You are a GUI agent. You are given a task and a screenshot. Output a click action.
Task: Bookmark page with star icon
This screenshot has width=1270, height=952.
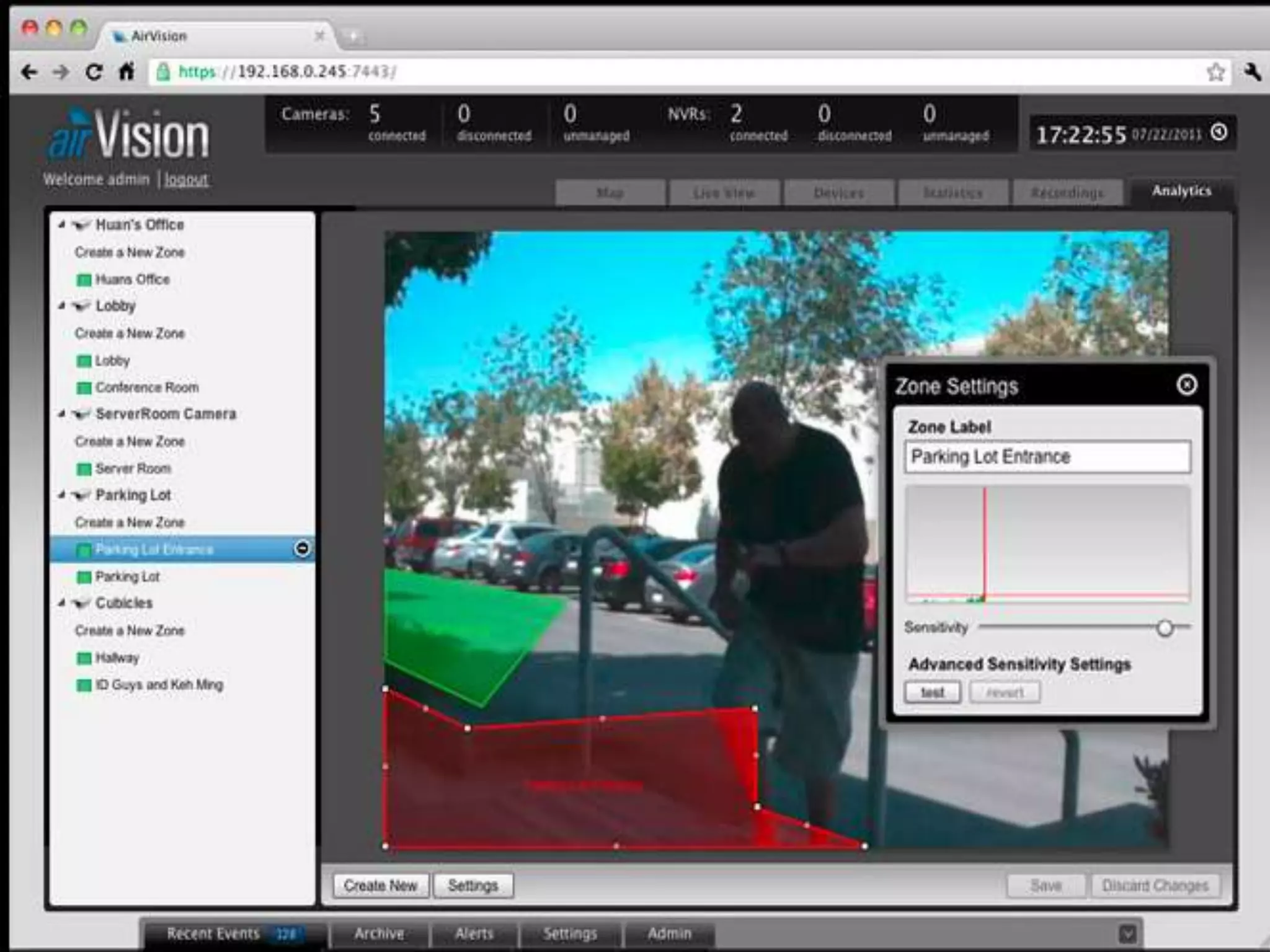pyautogui.click(x=1215, y=73)
